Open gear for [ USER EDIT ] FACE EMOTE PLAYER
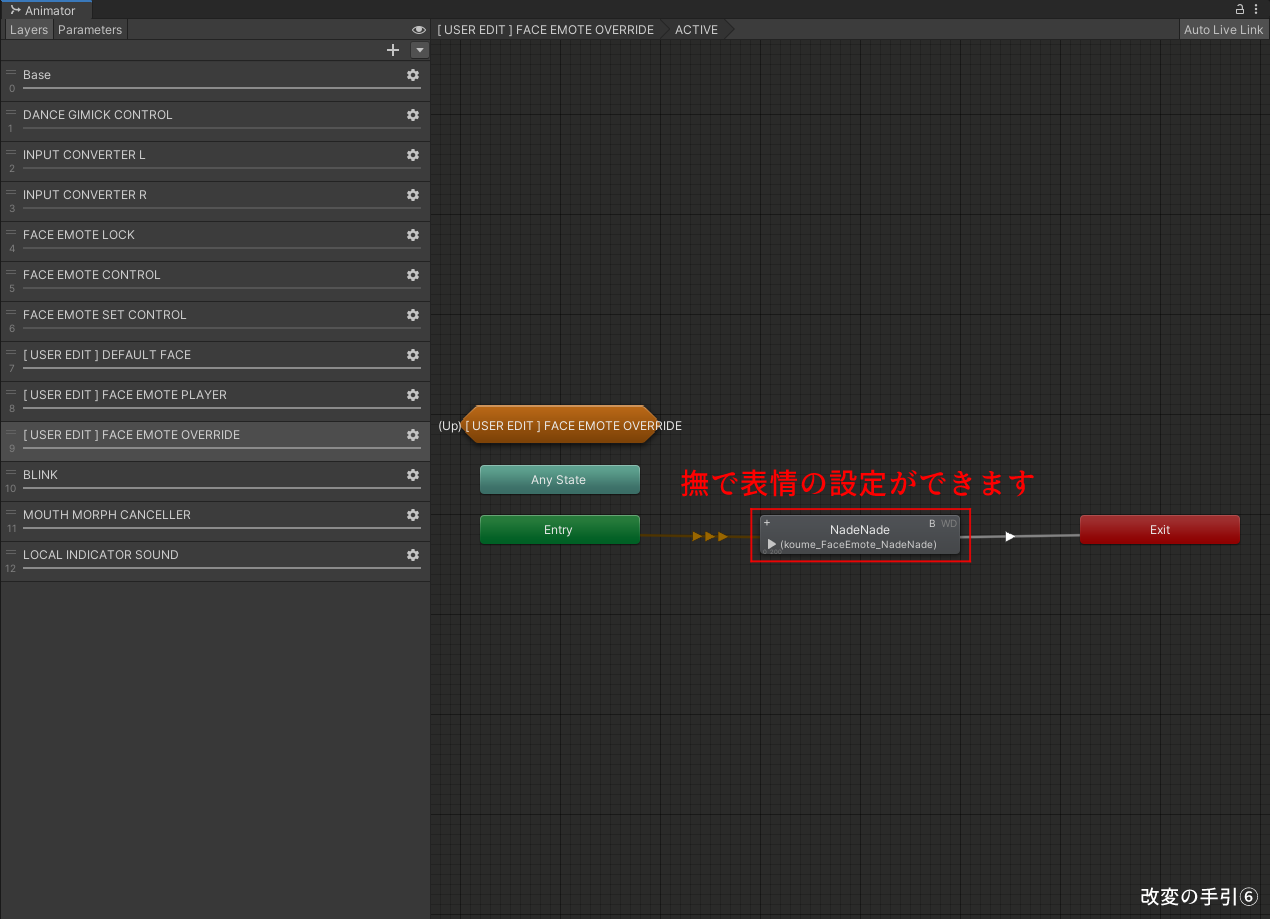The image size is (1270, 919). [x=412, y=395]
